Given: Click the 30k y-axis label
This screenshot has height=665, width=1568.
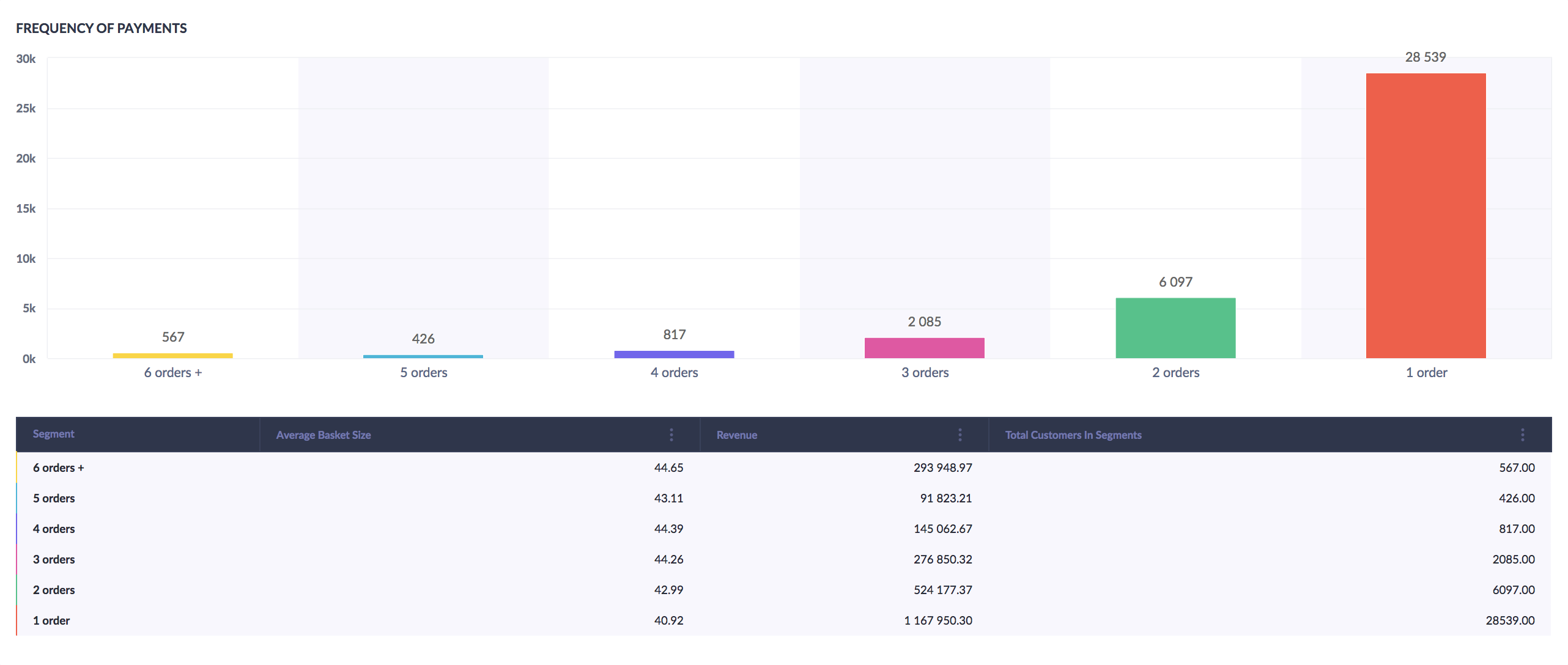Looking at the screenshot, I should tap(26, 59).
